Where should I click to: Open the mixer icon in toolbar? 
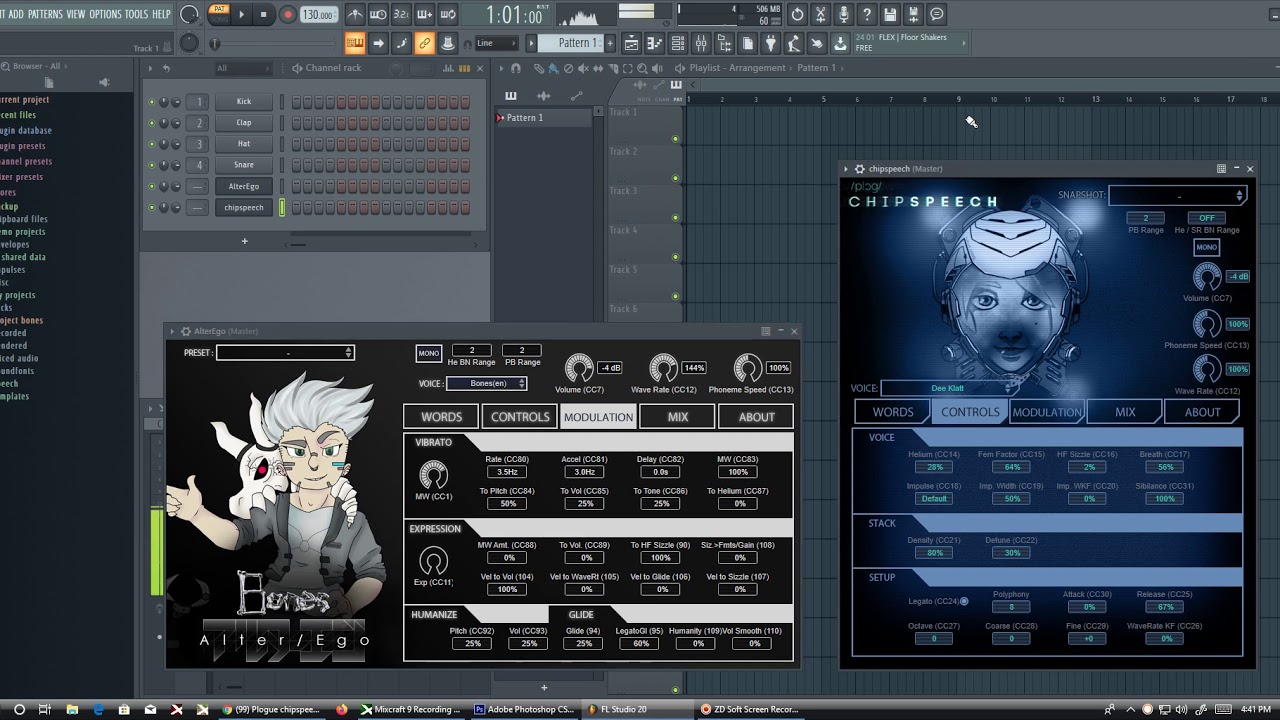pyautogui.click(x=701, y=43)
